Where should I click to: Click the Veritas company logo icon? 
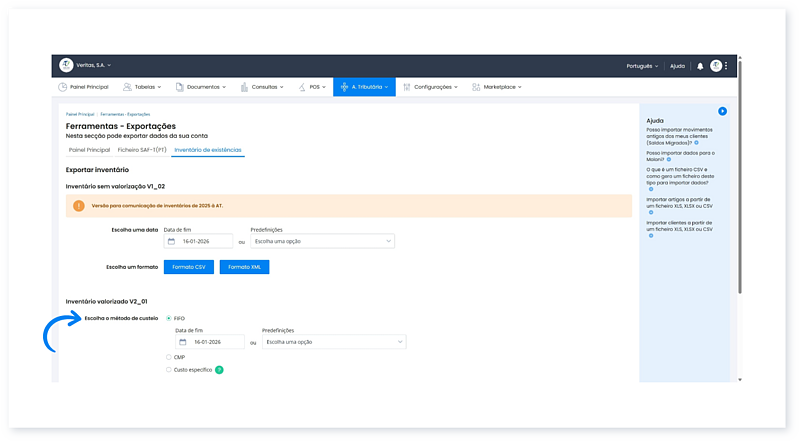(x=66, y=65)
